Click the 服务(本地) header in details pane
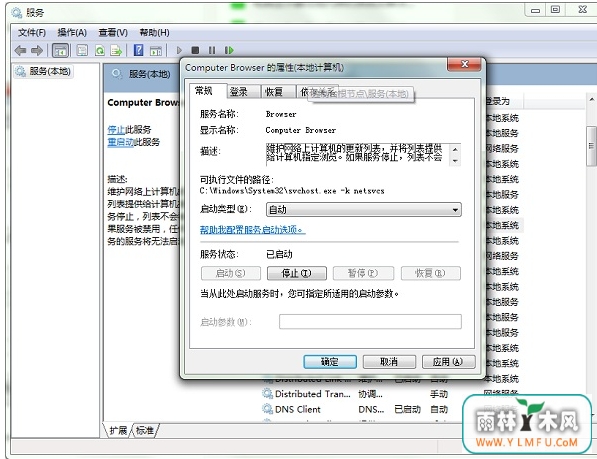 coord(149,74)
